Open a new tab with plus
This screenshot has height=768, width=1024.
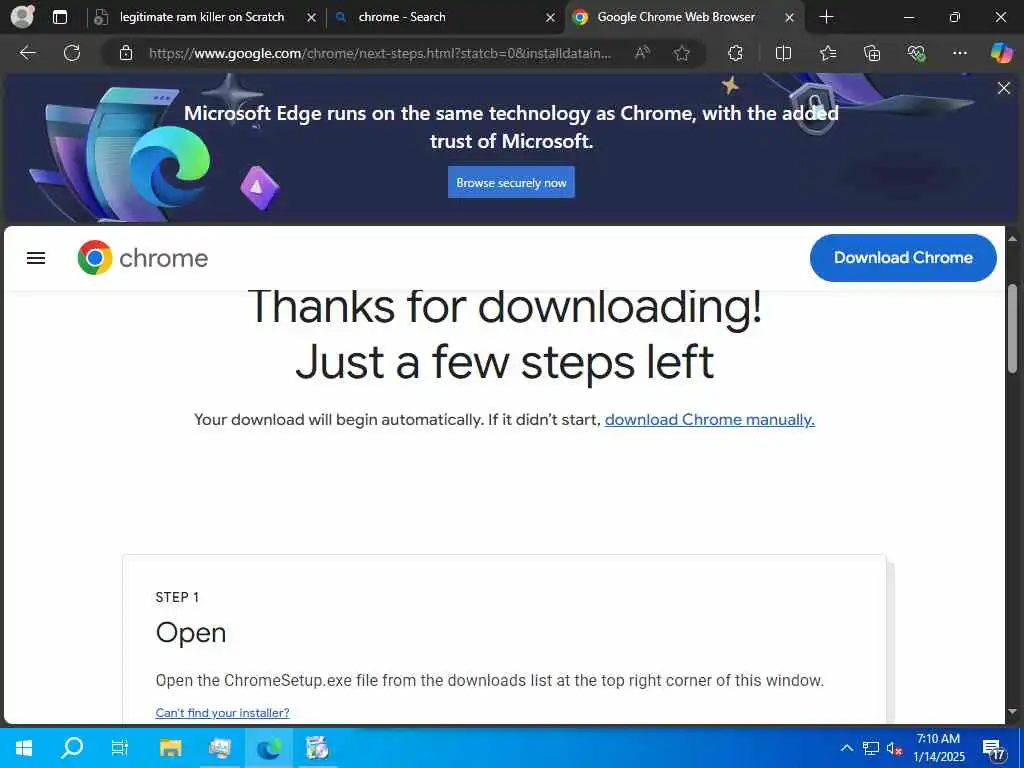point(826,17)
